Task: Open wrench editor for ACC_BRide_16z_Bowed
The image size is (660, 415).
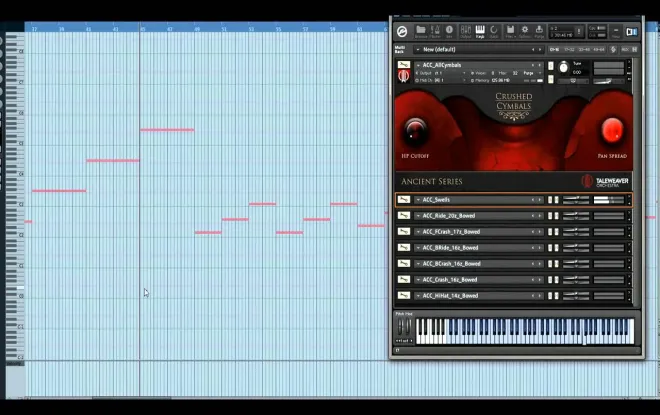Action: [x=404, y=247]
